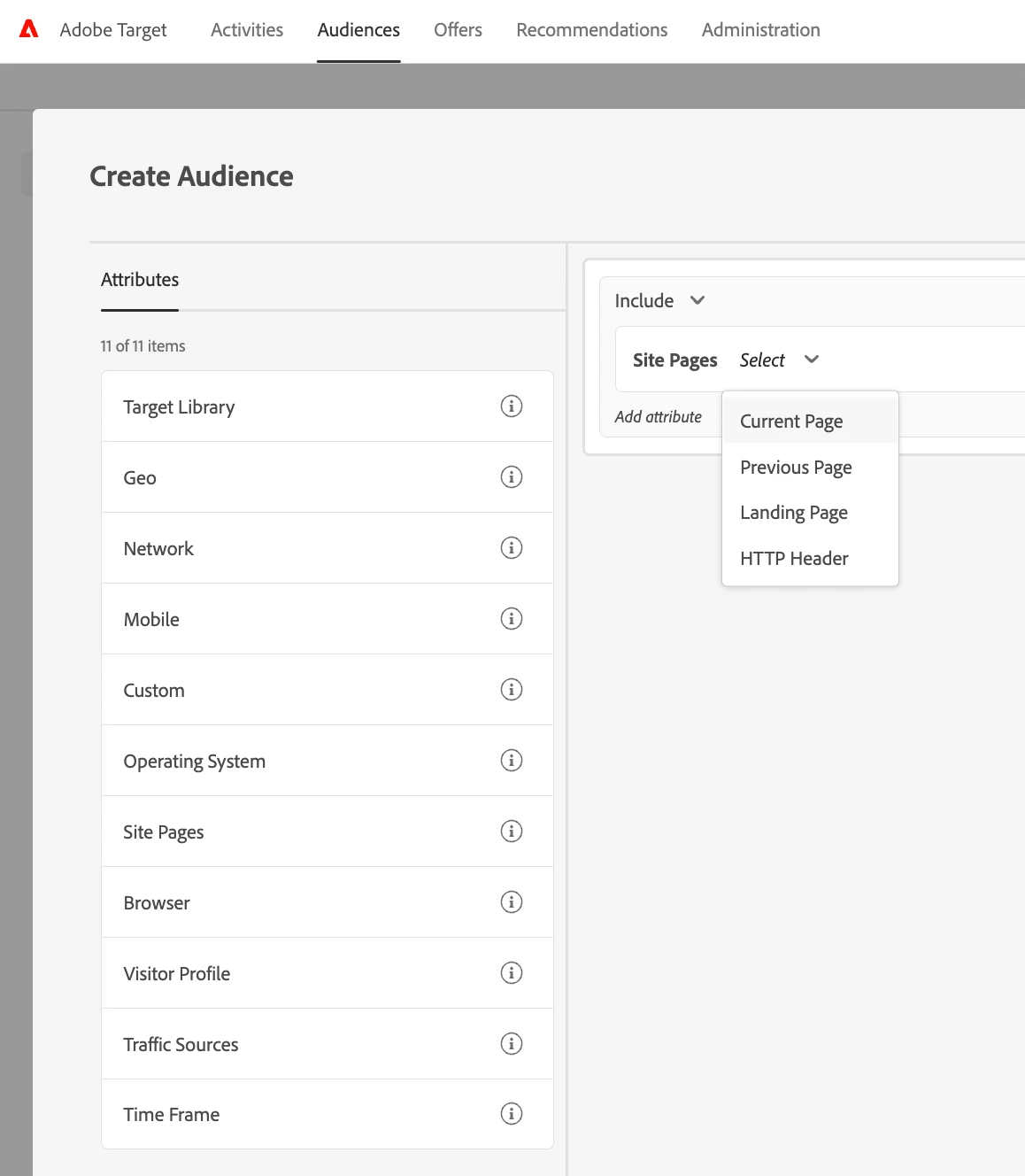Go to Activities tab

coord(247,30)
